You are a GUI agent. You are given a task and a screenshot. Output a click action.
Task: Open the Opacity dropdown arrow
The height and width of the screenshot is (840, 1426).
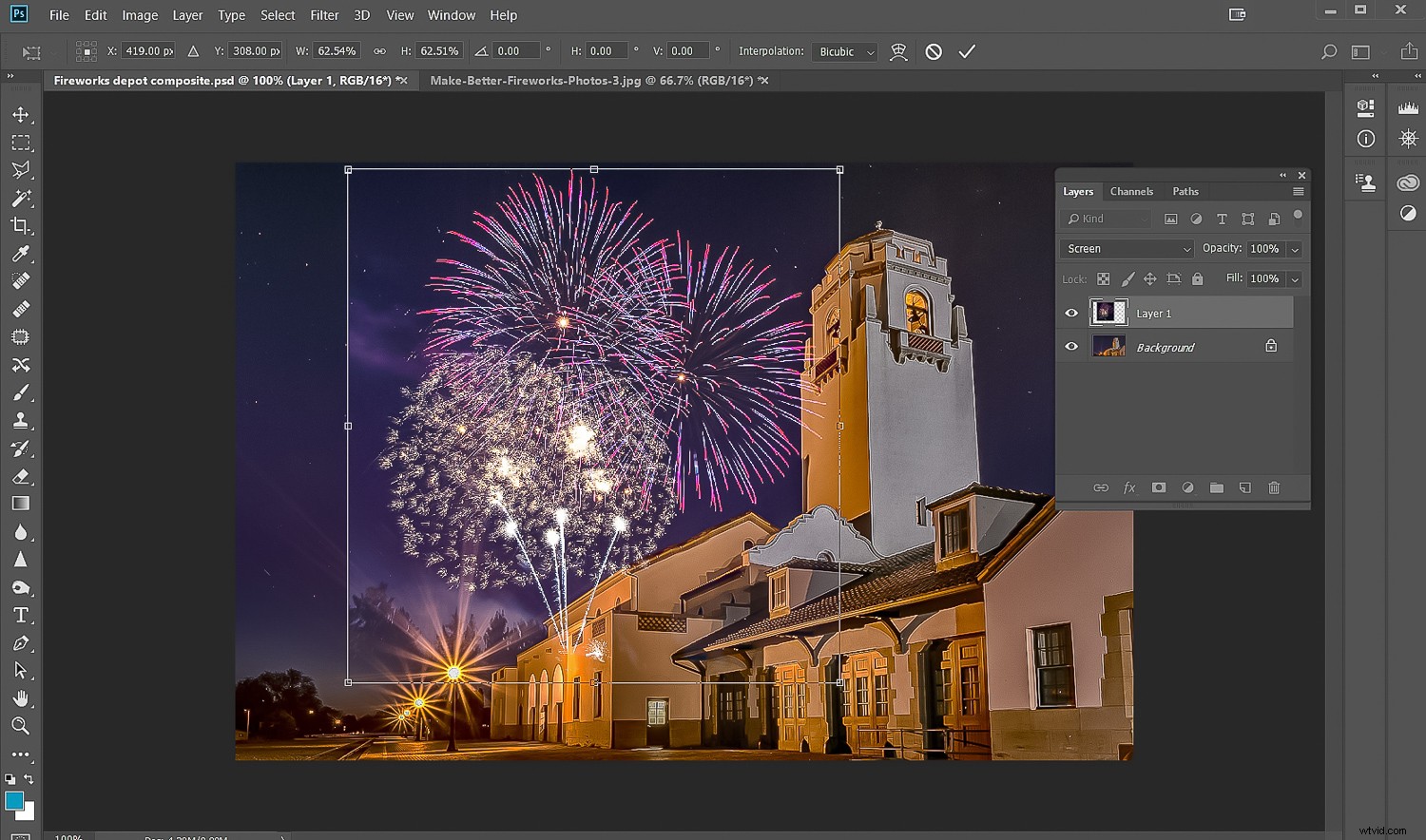1295,248
